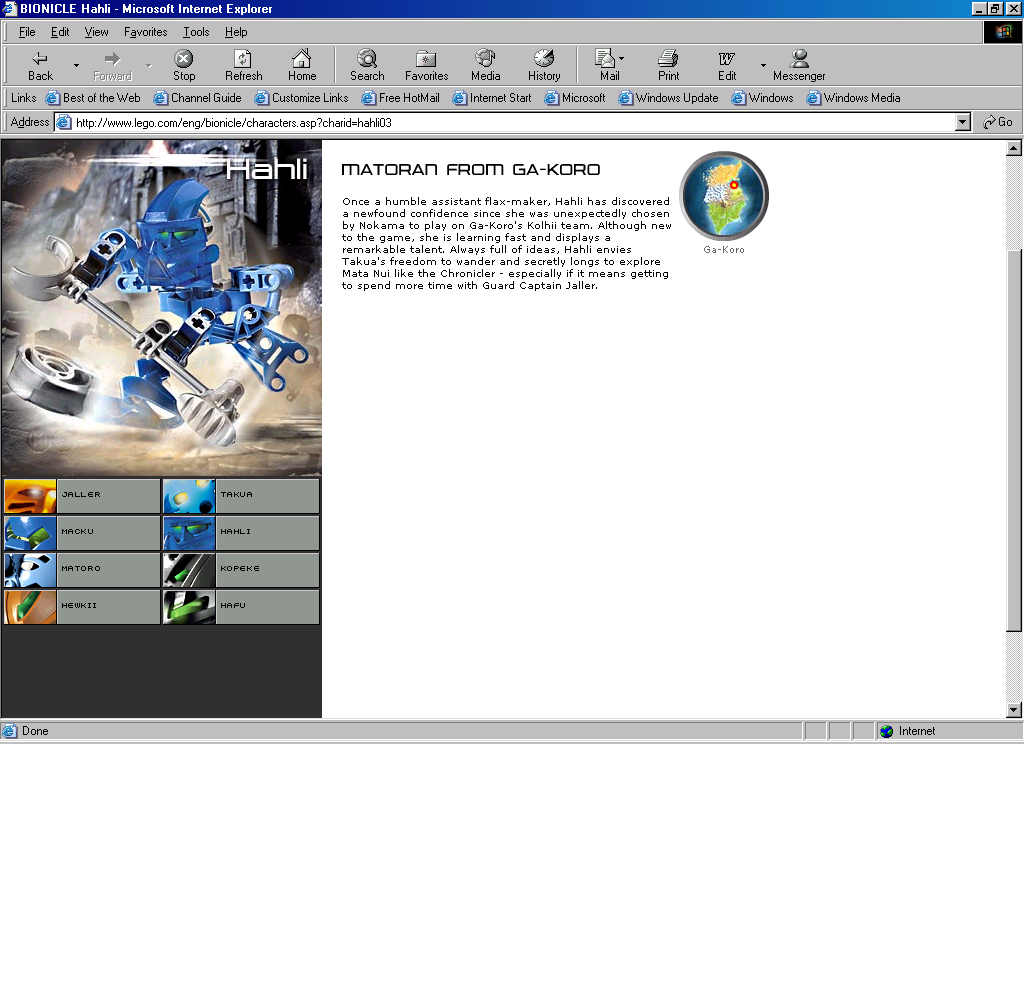Select the Hafu mask icon
The image size is (1024, 1000).
tap(189, 607)
